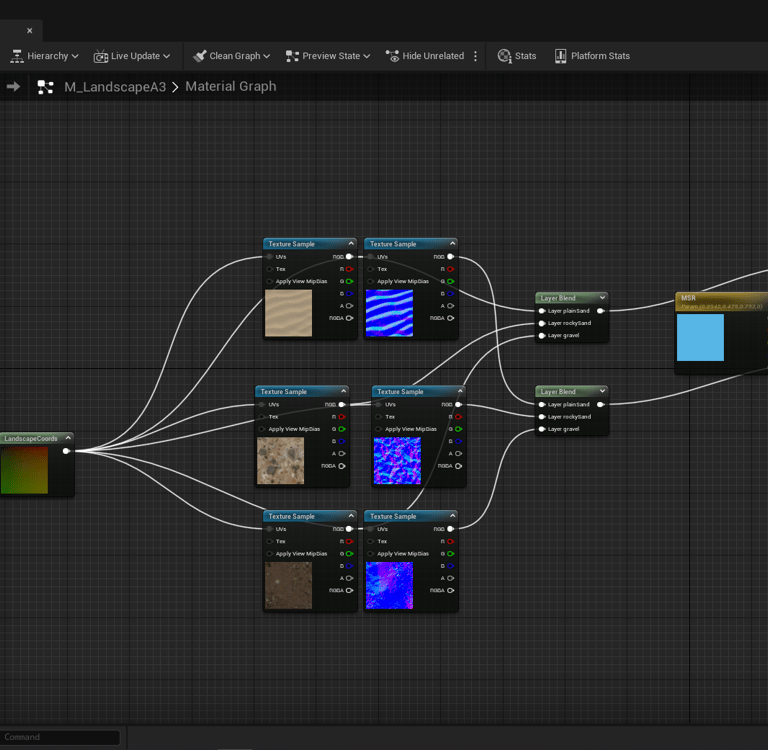Select the M_LandscapeA3 breadcrumb link

(115, 87)
